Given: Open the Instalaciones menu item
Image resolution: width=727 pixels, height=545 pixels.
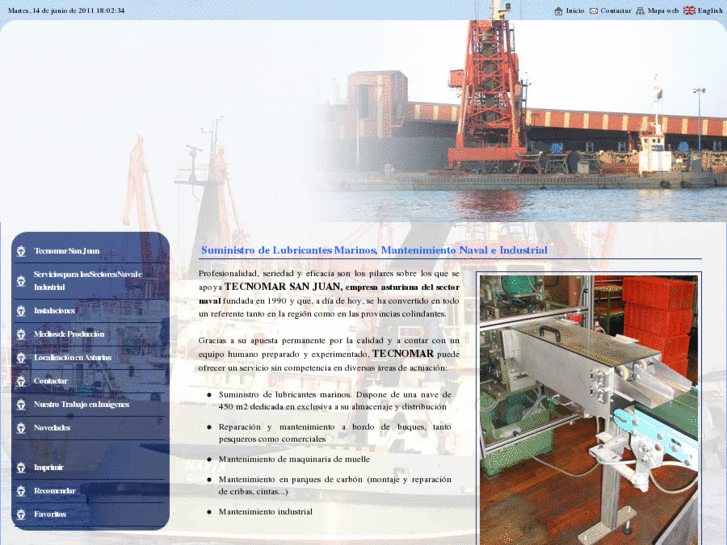Looking at the screenshot, I should [x=54, y=310].
